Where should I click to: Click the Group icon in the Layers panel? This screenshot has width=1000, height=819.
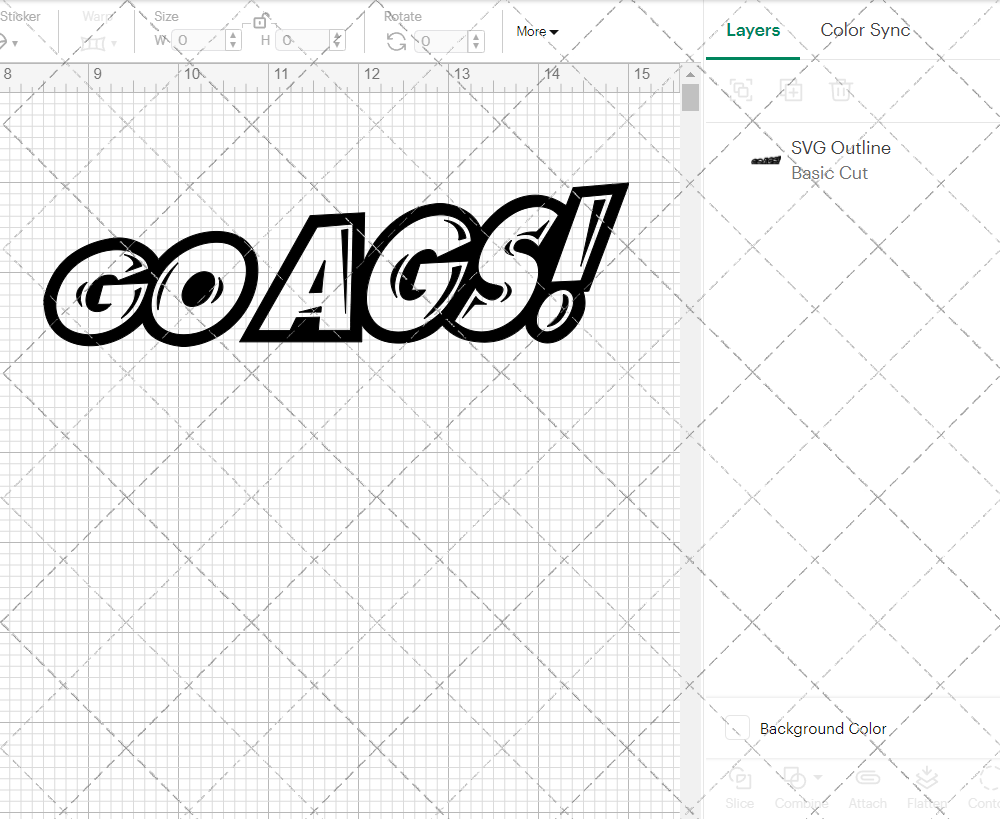(x=741, y=90)
